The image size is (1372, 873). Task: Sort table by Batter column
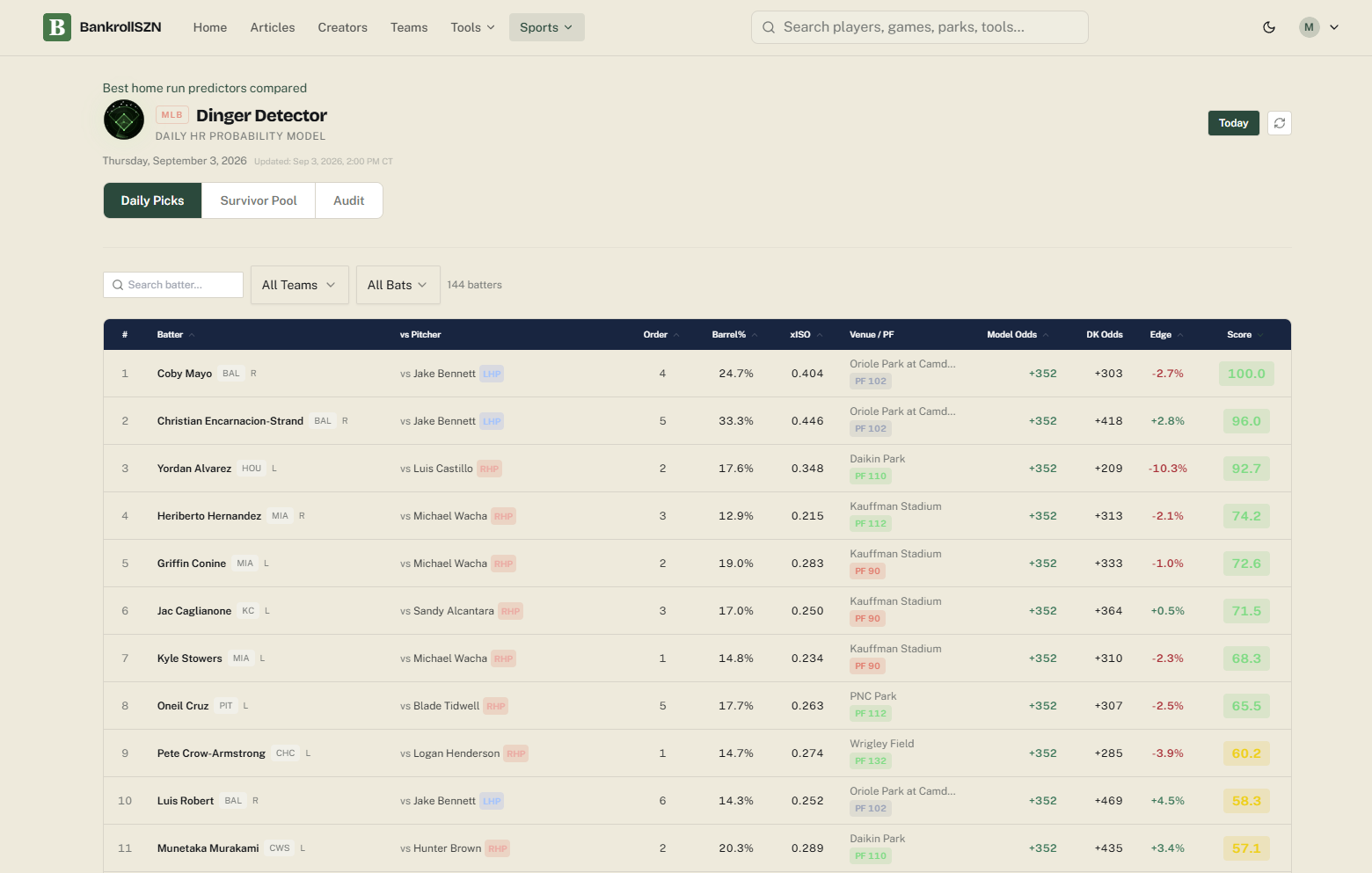point(176,335)
